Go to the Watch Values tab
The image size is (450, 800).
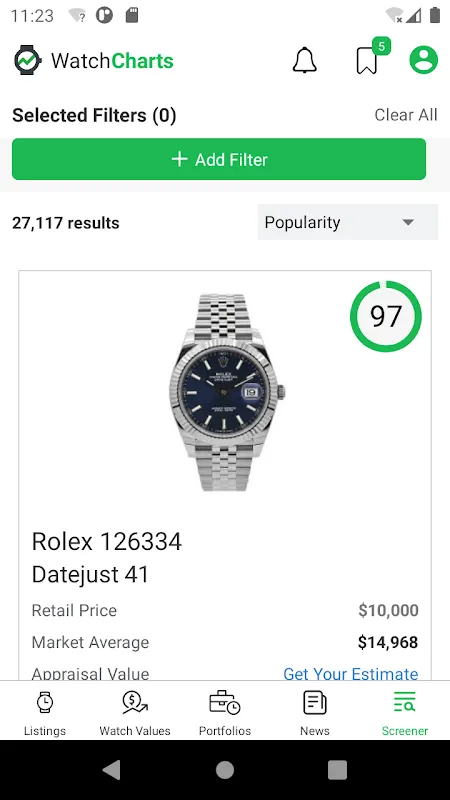click(x=135, y=713)
